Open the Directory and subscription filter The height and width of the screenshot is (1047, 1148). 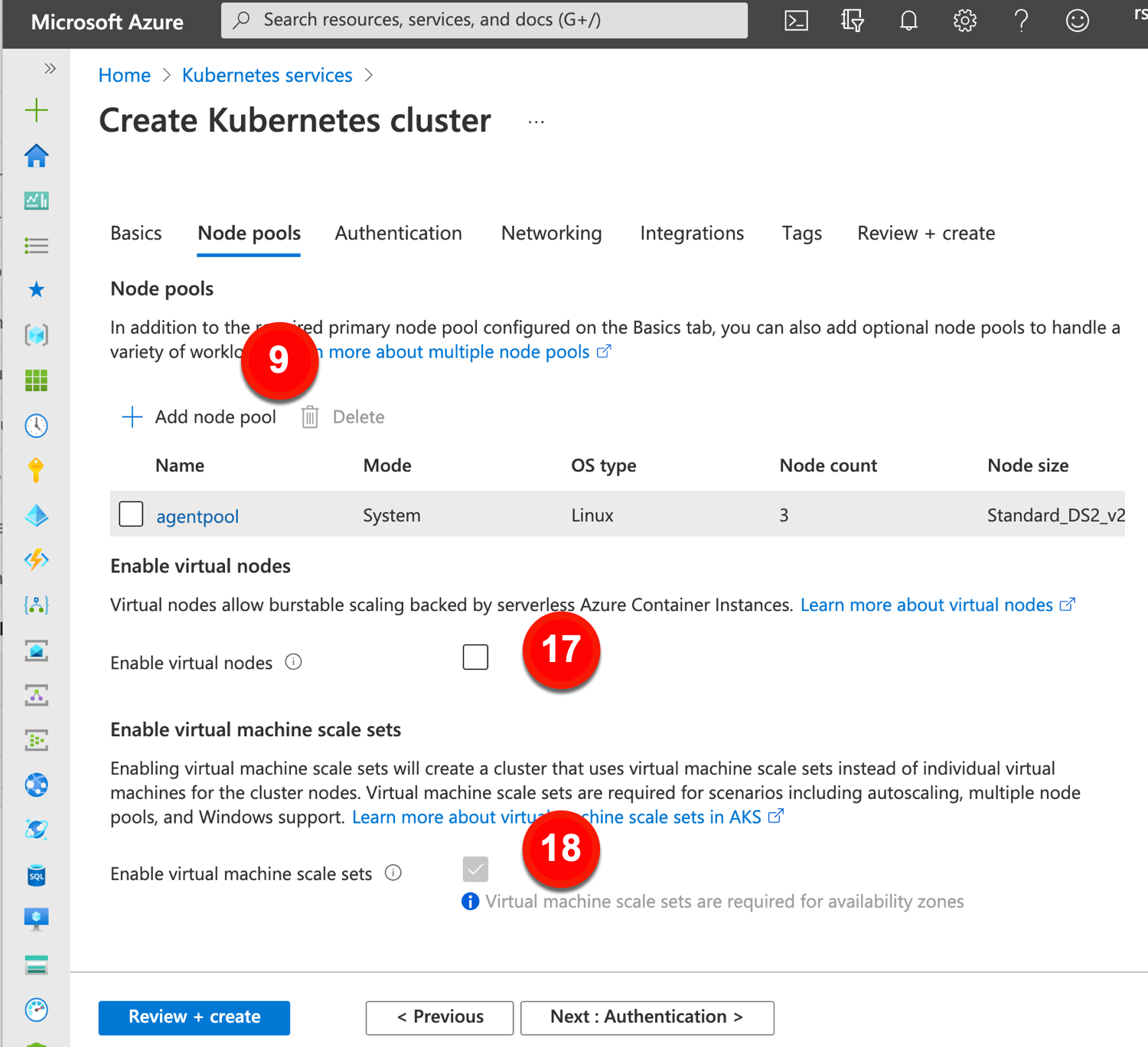click(852, 21)
